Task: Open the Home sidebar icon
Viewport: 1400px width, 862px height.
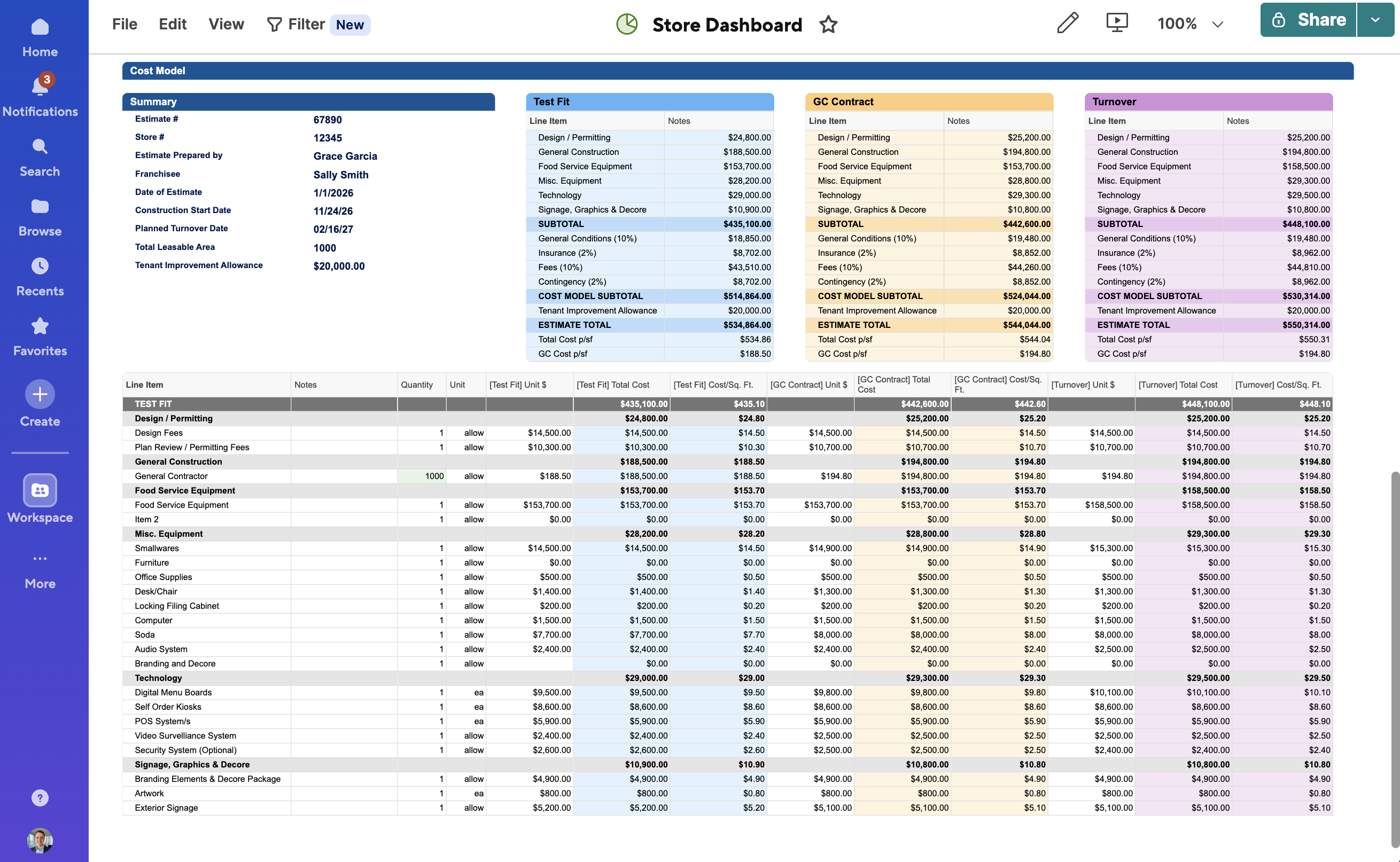Action: click(40, 27)
